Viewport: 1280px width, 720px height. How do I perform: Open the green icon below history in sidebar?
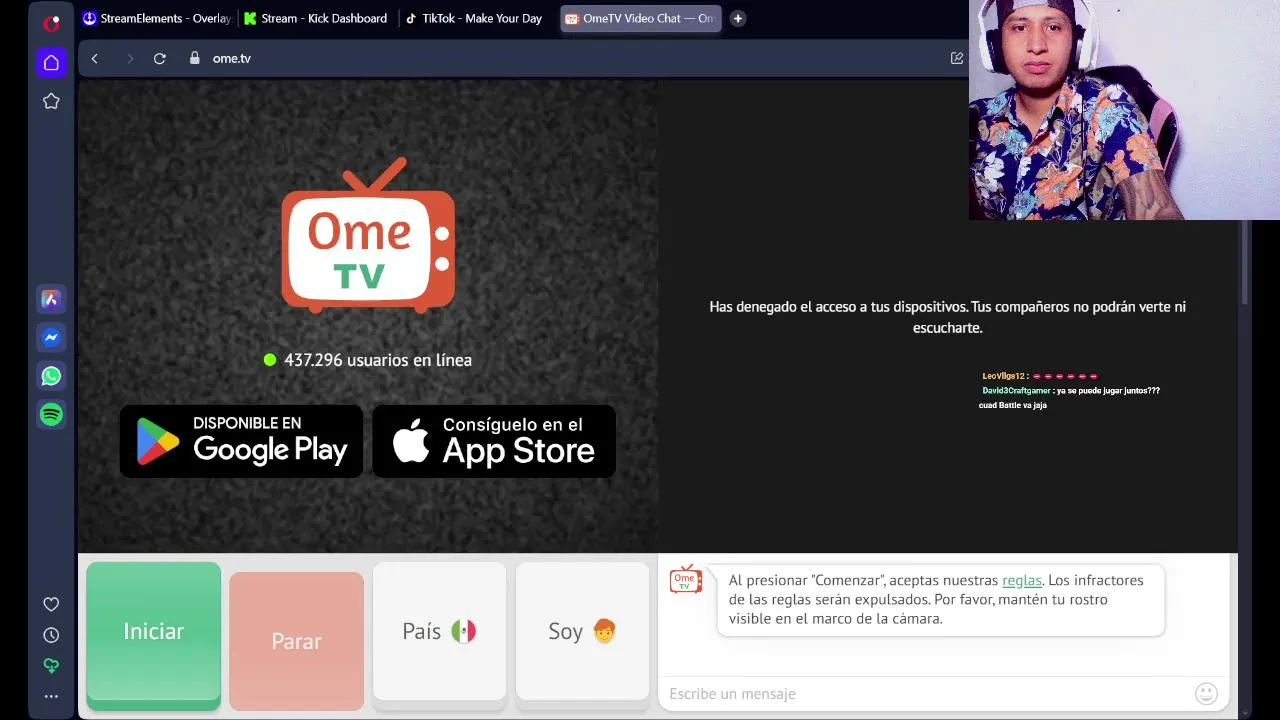pyautogui.click(x=51, y=666)
